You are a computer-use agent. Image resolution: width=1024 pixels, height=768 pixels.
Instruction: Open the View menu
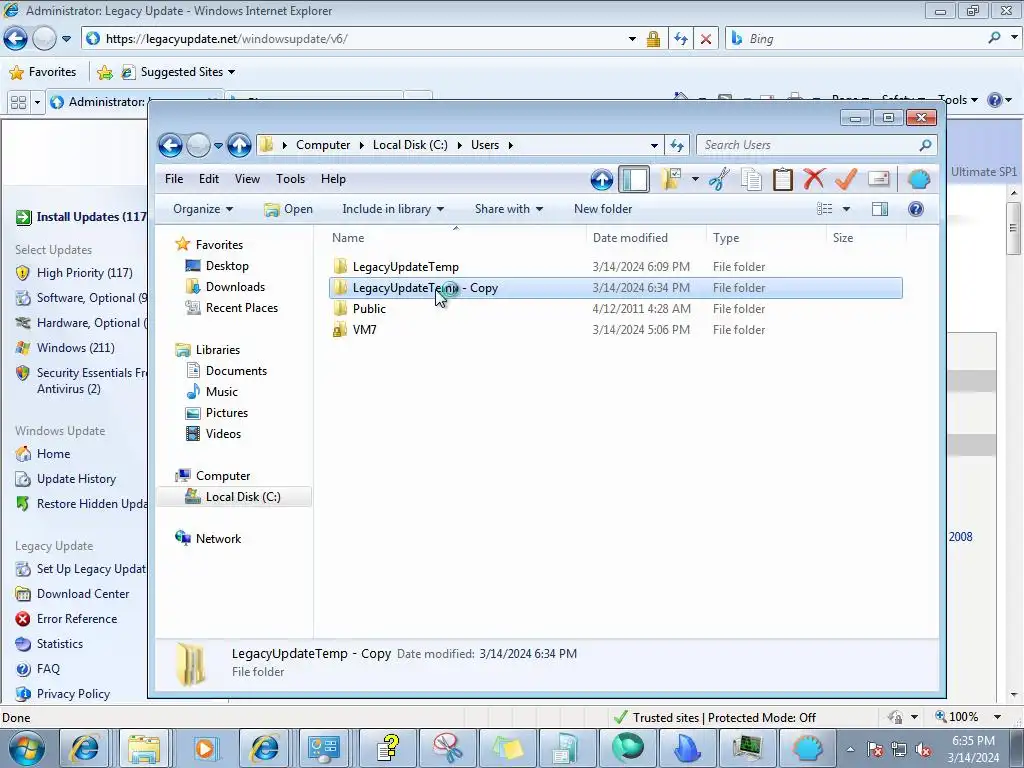click(x=247, y=179)
